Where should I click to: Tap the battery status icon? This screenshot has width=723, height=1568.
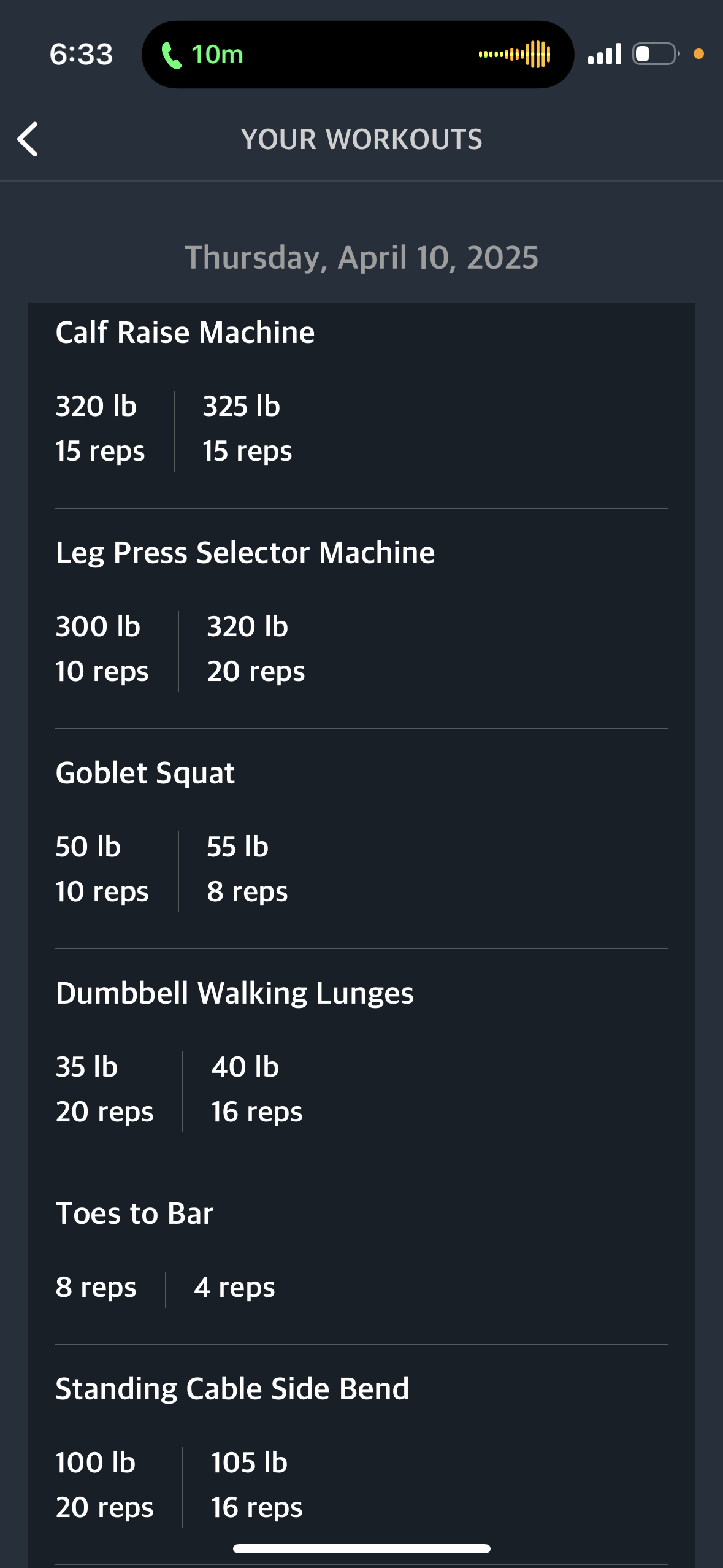(656, 54)
